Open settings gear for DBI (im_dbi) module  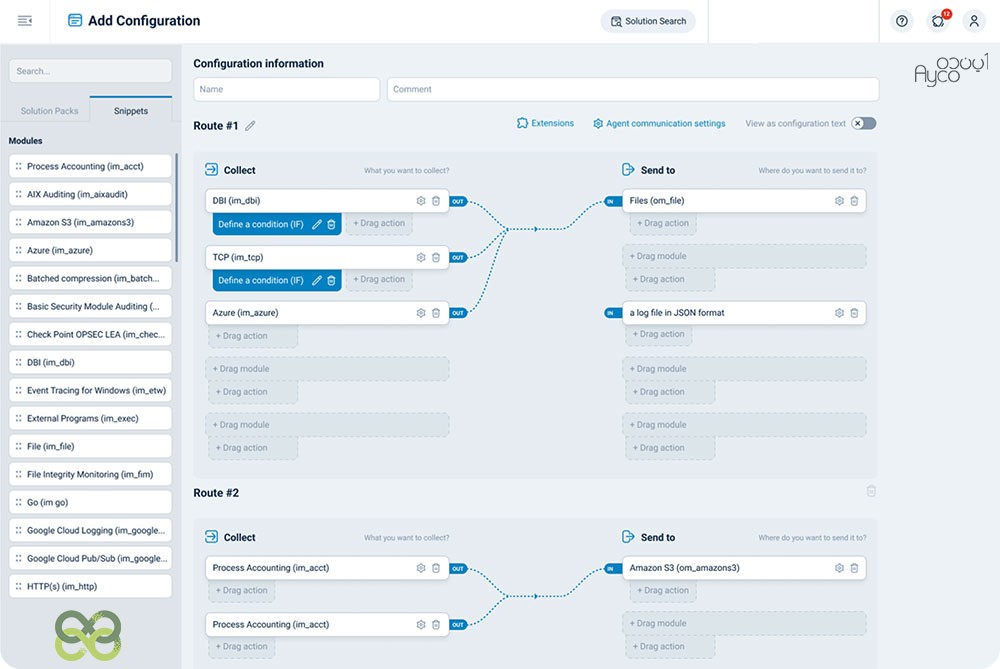pyautogui.click(x=421, y=201)
